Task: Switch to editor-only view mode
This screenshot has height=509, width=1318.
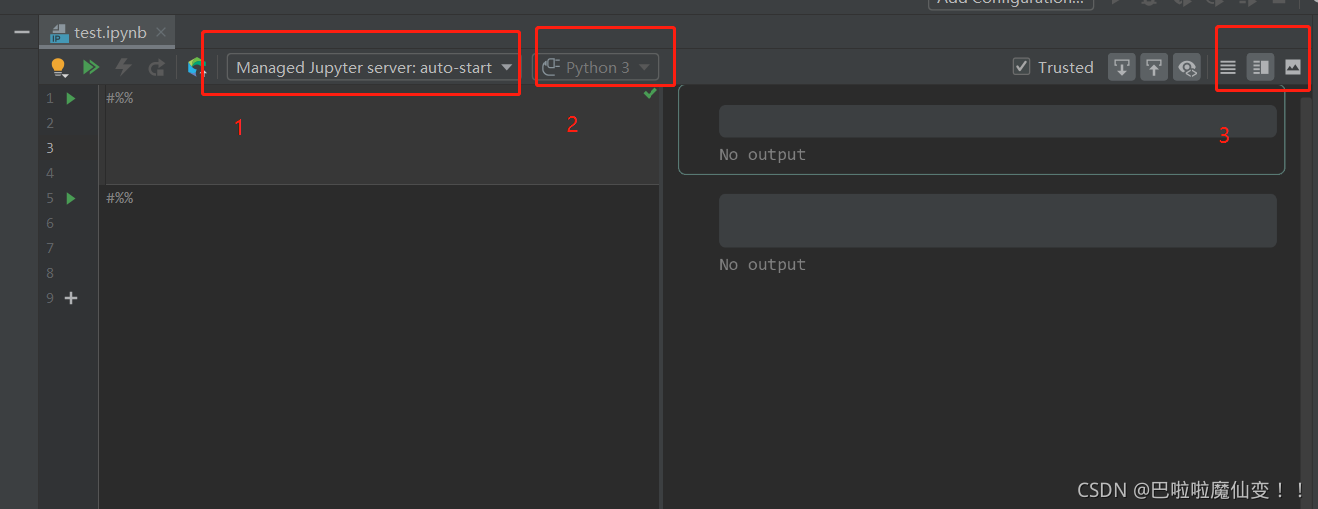Action: click(x=1228, y=67)
